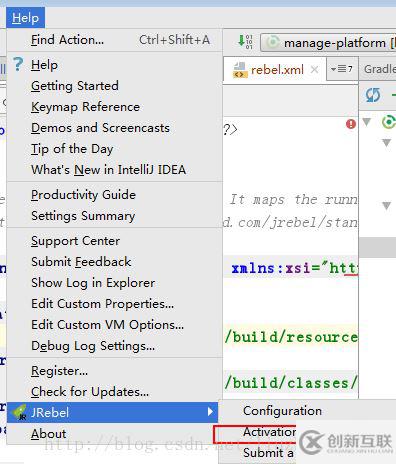Open Getting Started
The image size is (396, 464).
114,86
